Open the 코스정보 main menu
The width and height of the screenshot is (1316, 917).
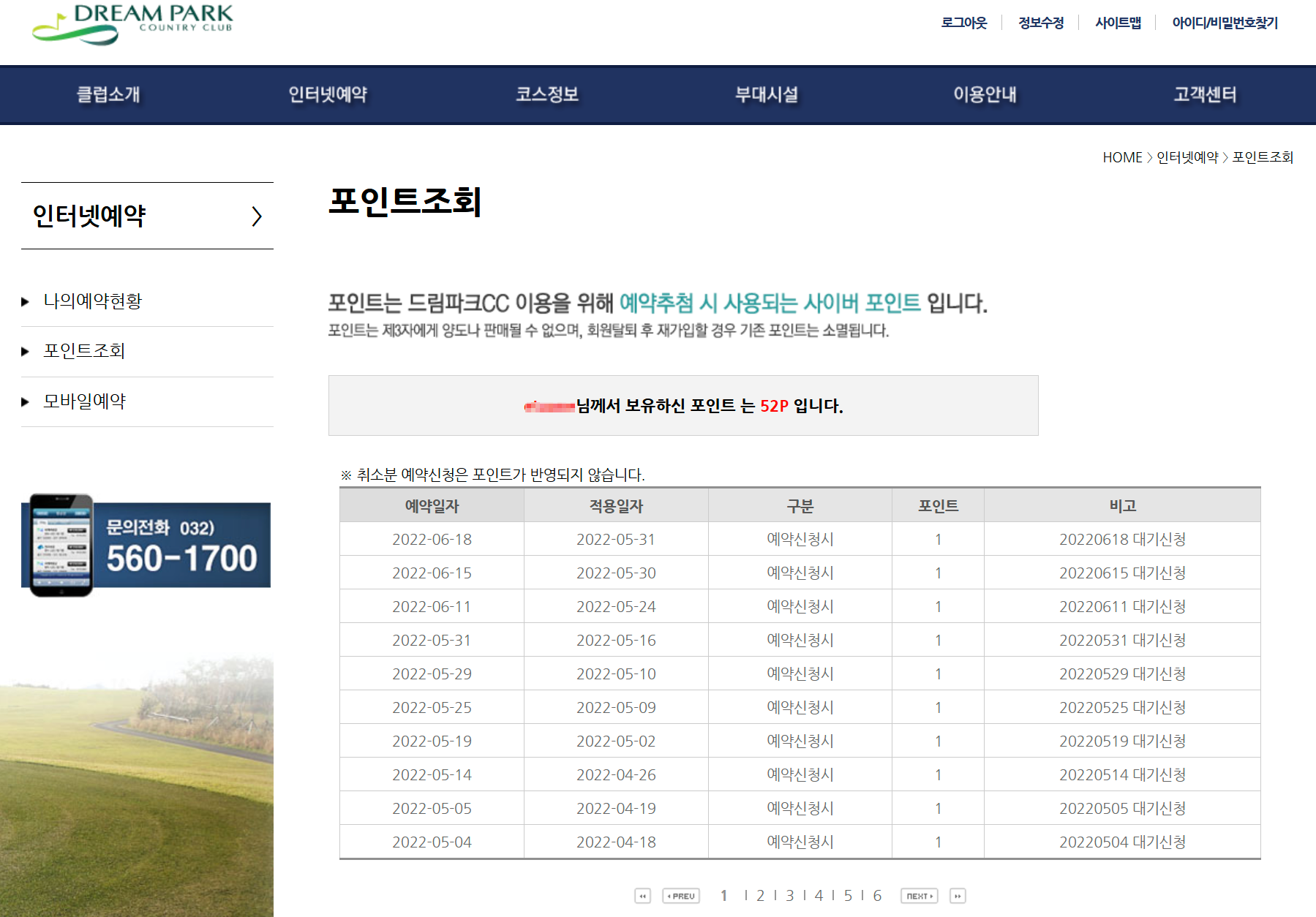click(547, 94)
